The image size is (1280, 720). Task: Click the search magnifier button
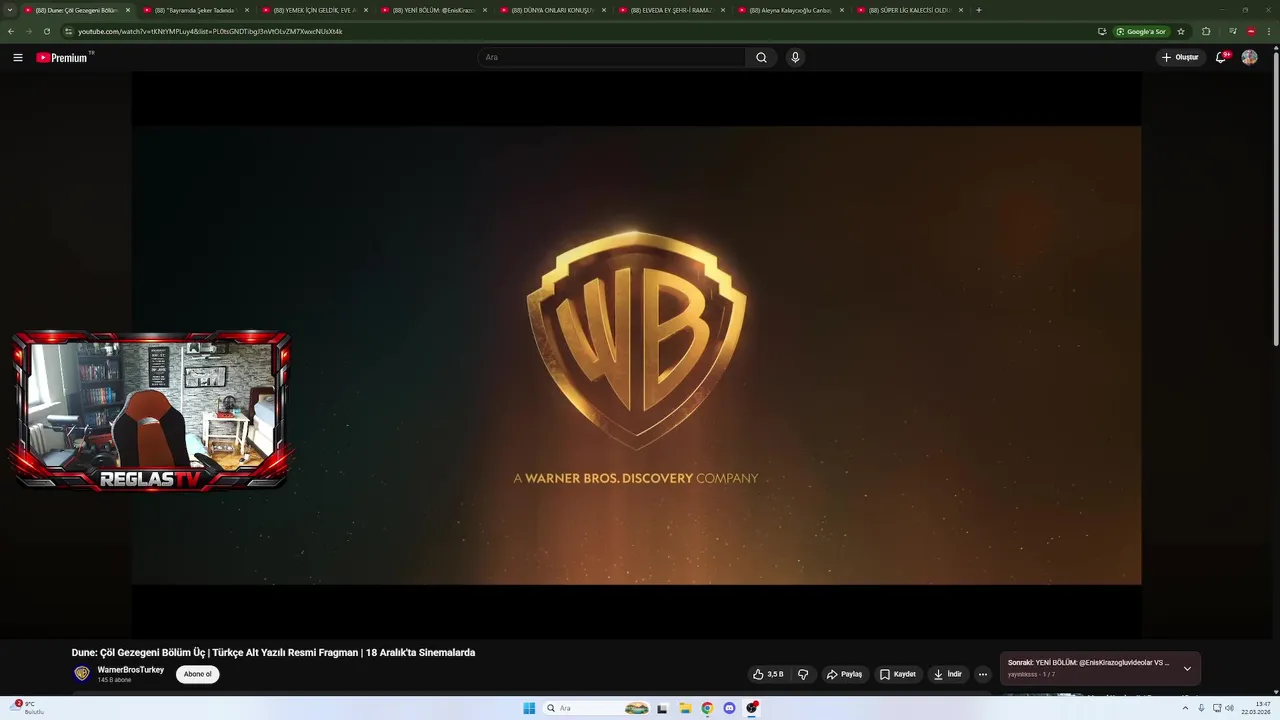click(761, 57)
